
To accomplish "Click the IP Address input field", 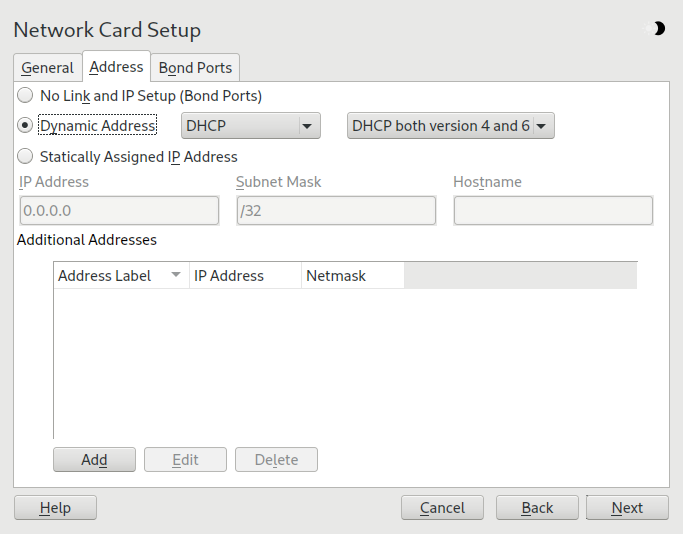I will (119, 211).
